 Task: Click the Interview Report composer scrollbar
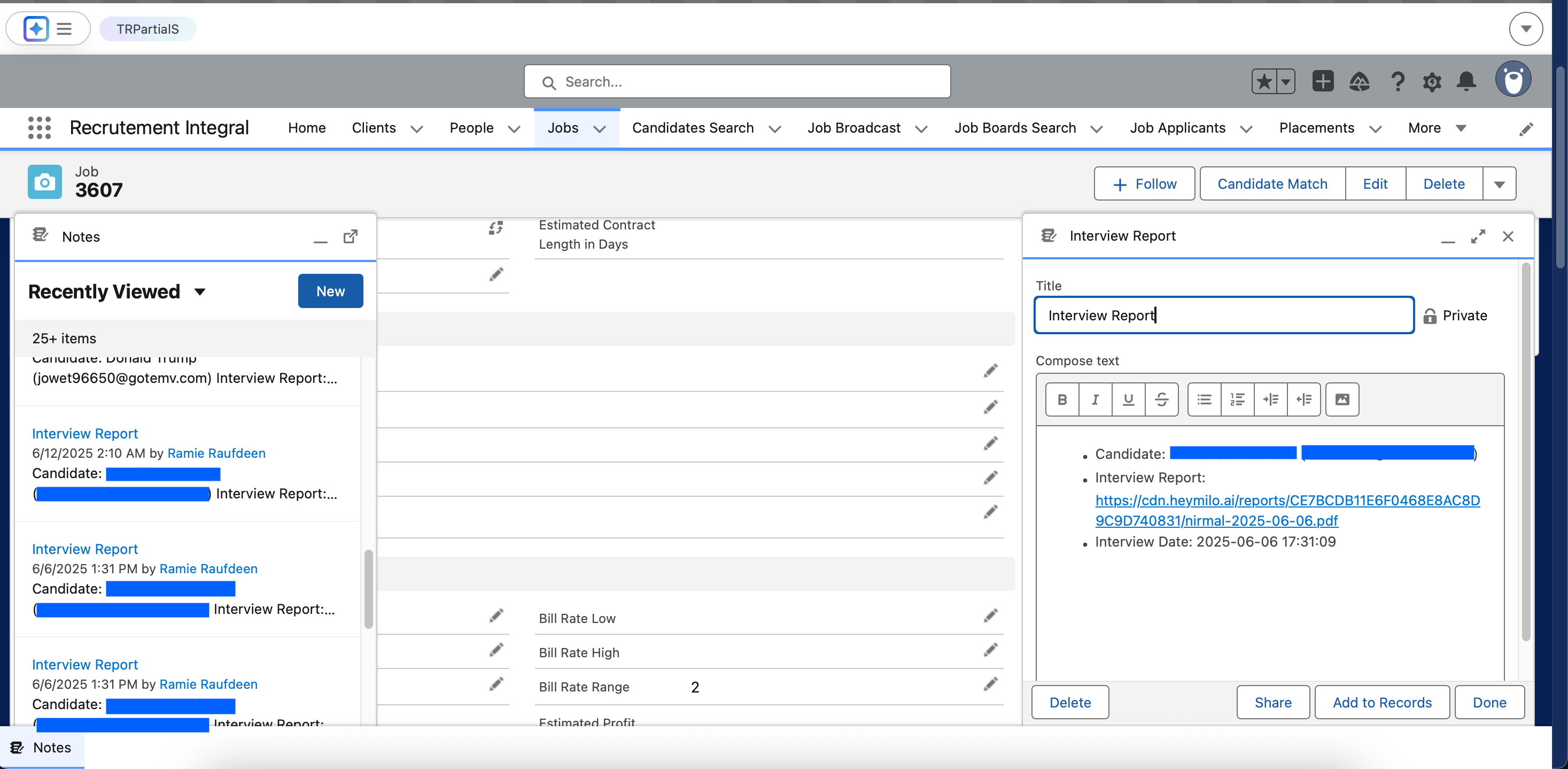pos(1525,452)
